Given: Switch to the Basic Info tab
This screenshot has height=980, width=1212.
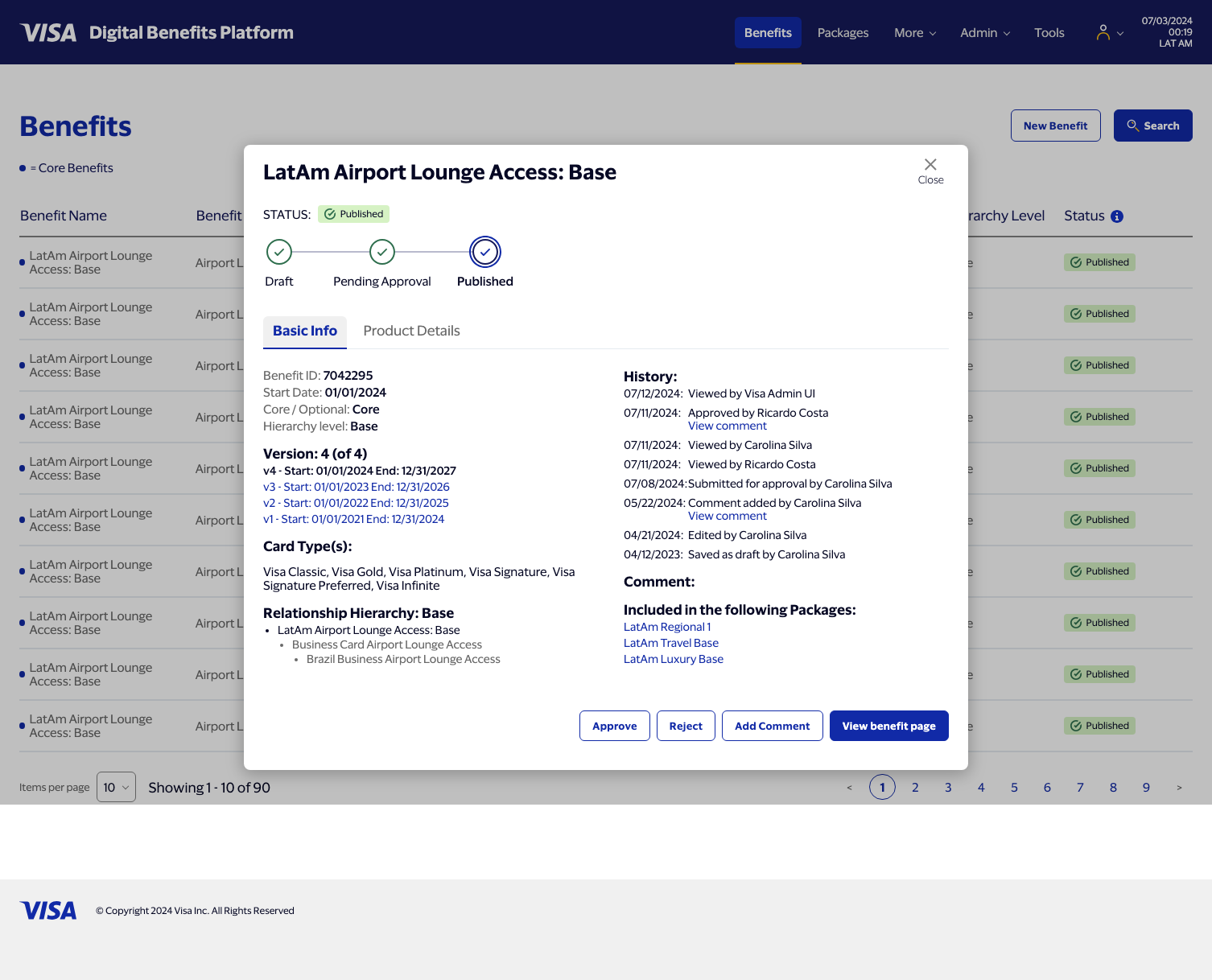Looking at the screenshot, I should coord(305,331).
